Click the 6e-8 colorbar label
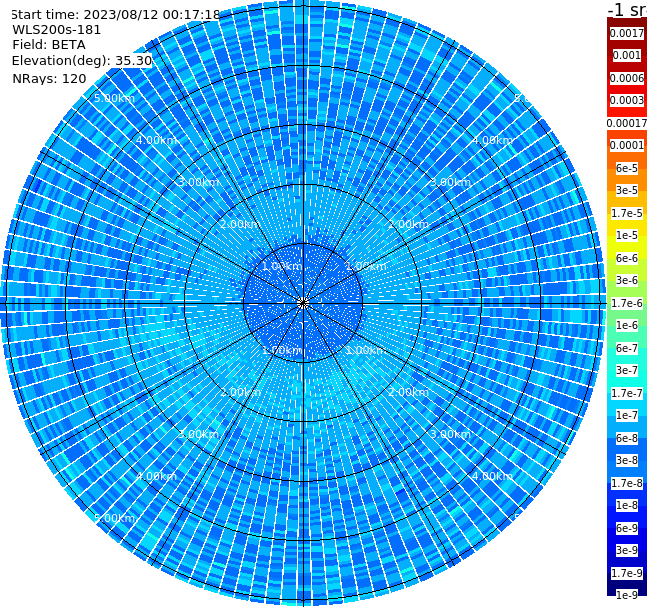 [x=627, y=438]
